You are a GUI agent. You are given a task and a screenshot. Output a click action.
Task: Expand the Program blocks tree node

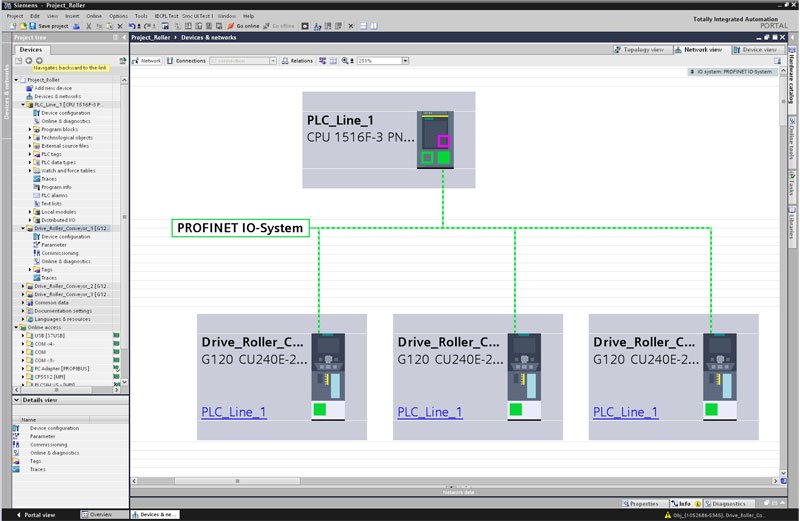coord(30,129)
